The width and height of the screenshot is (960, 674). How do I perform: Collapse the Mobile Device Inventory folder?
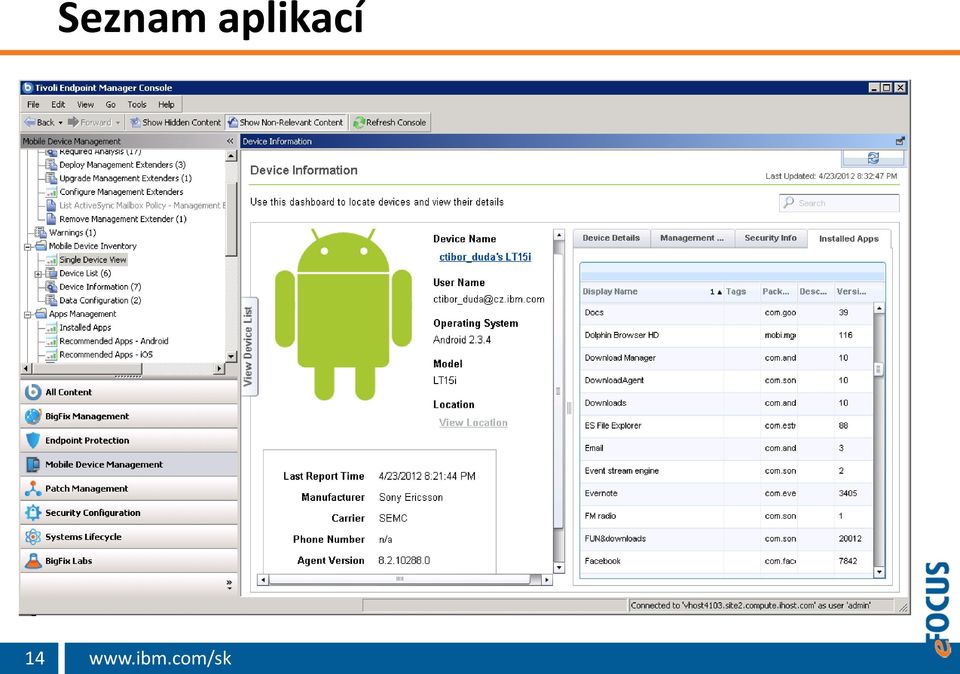point(28,247)
